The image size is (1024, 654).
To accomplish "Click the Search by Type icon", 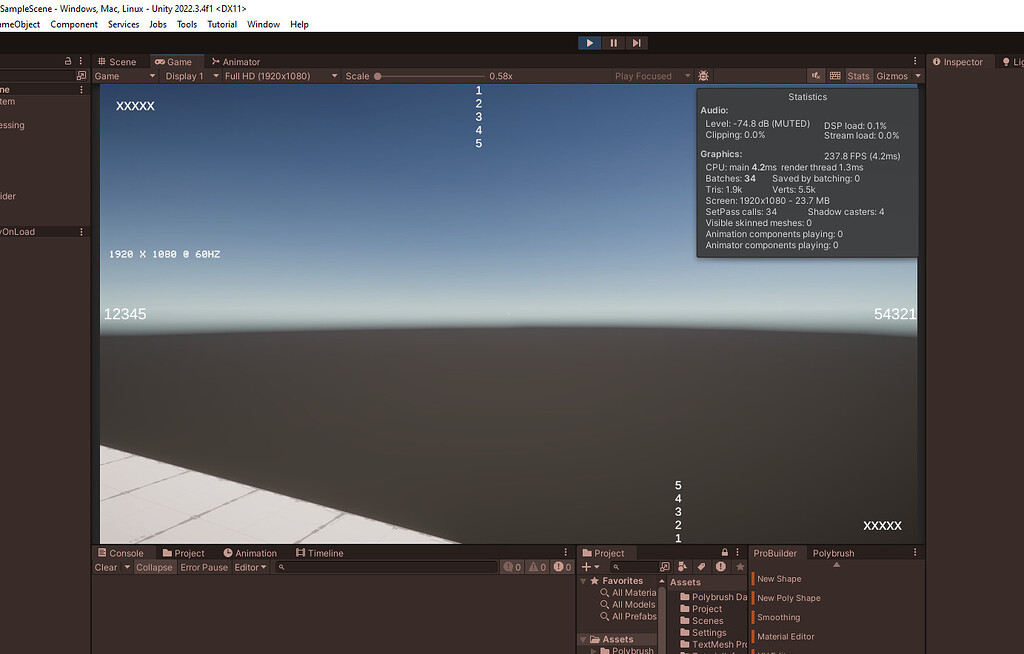I will point(682,567).
